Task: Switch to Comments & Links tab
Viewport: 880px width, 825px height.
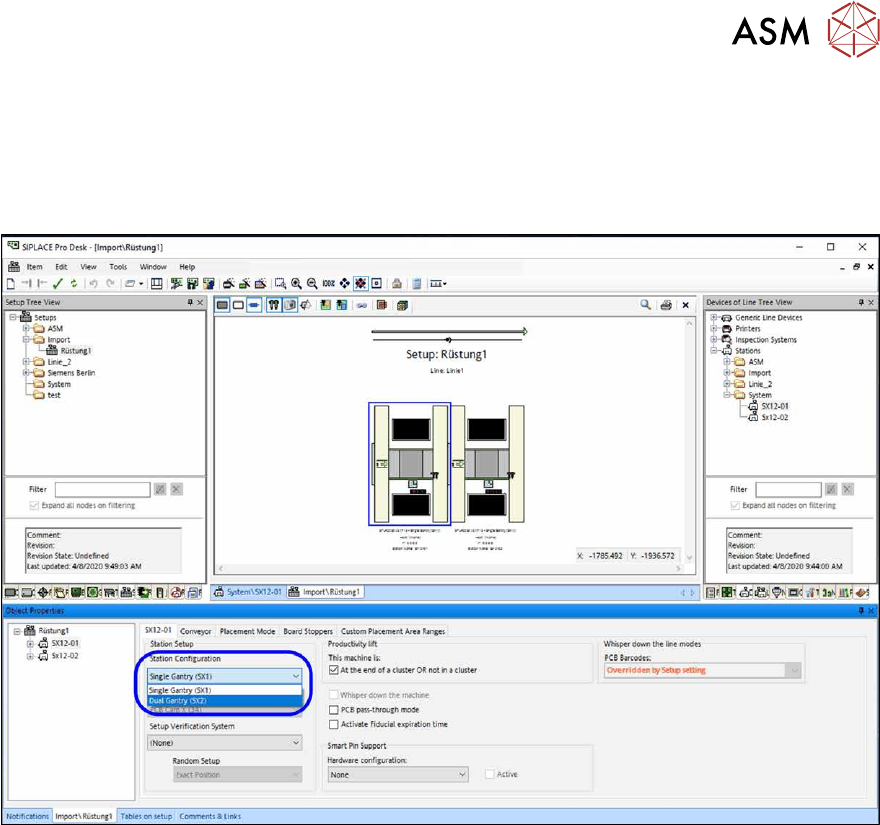Action: 210,817
